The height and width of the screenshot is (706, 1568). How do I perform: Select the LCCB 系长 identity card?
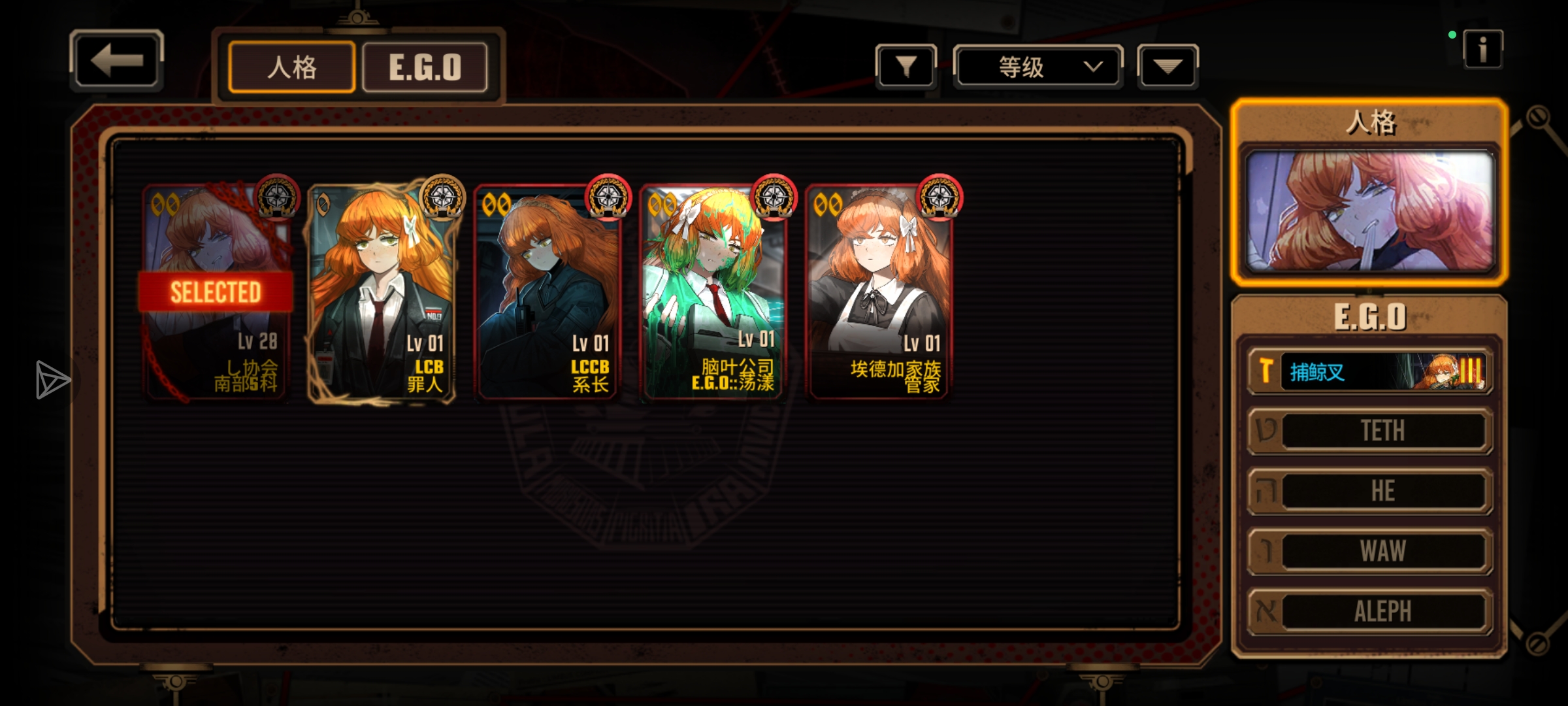547,292
